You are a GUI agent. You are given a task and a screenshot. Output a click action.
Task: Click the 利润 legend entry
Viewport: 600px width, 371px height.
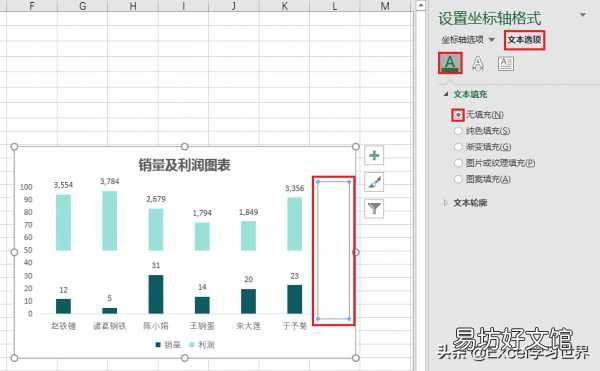click(x=202, y=345)
